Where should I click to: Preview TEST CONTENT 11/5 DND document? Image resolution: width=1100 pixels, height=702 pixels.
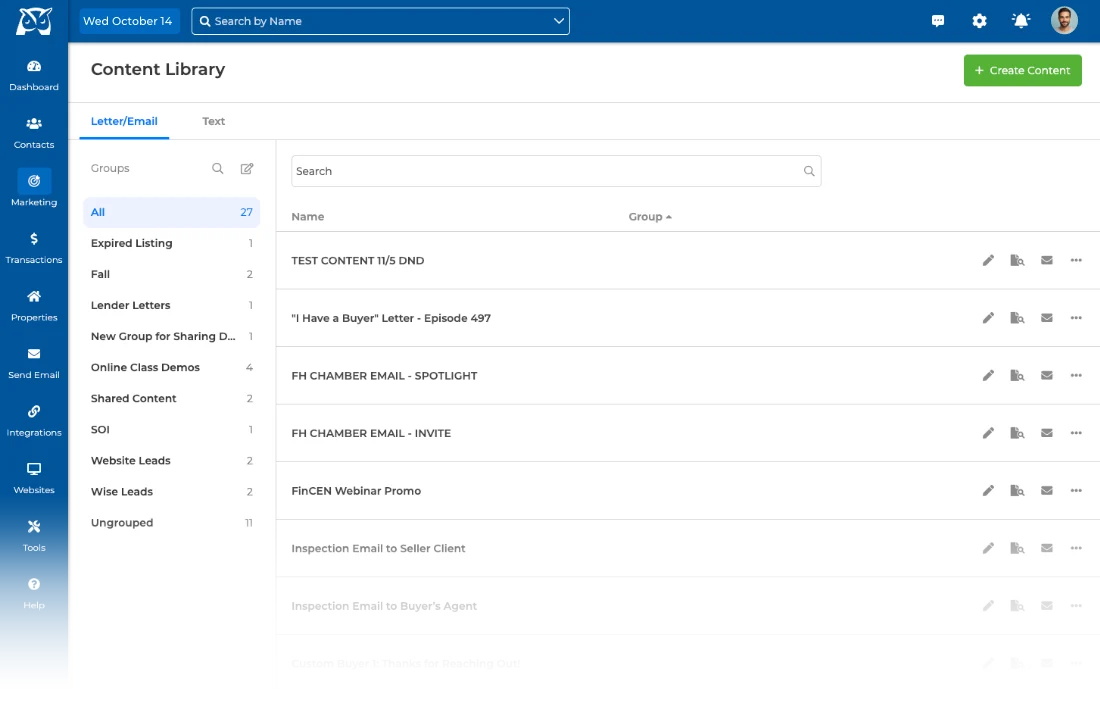(1017, 260)
